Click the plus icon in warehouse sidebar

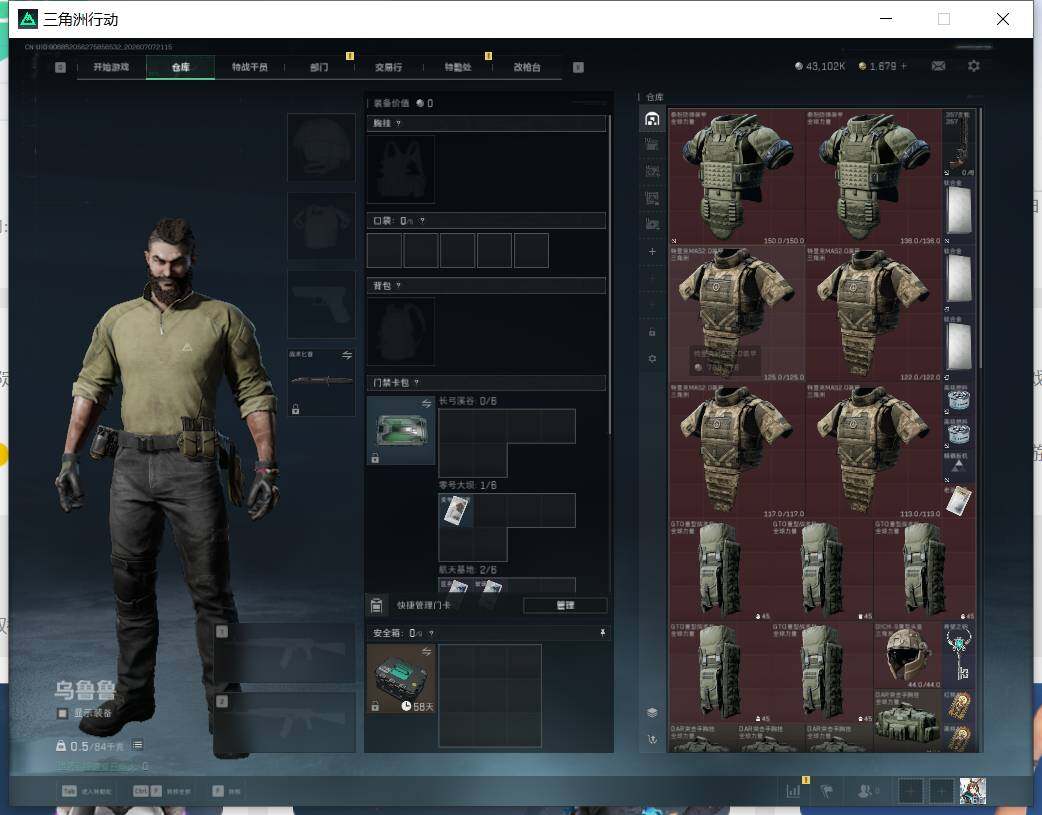(x=652, y=251)
